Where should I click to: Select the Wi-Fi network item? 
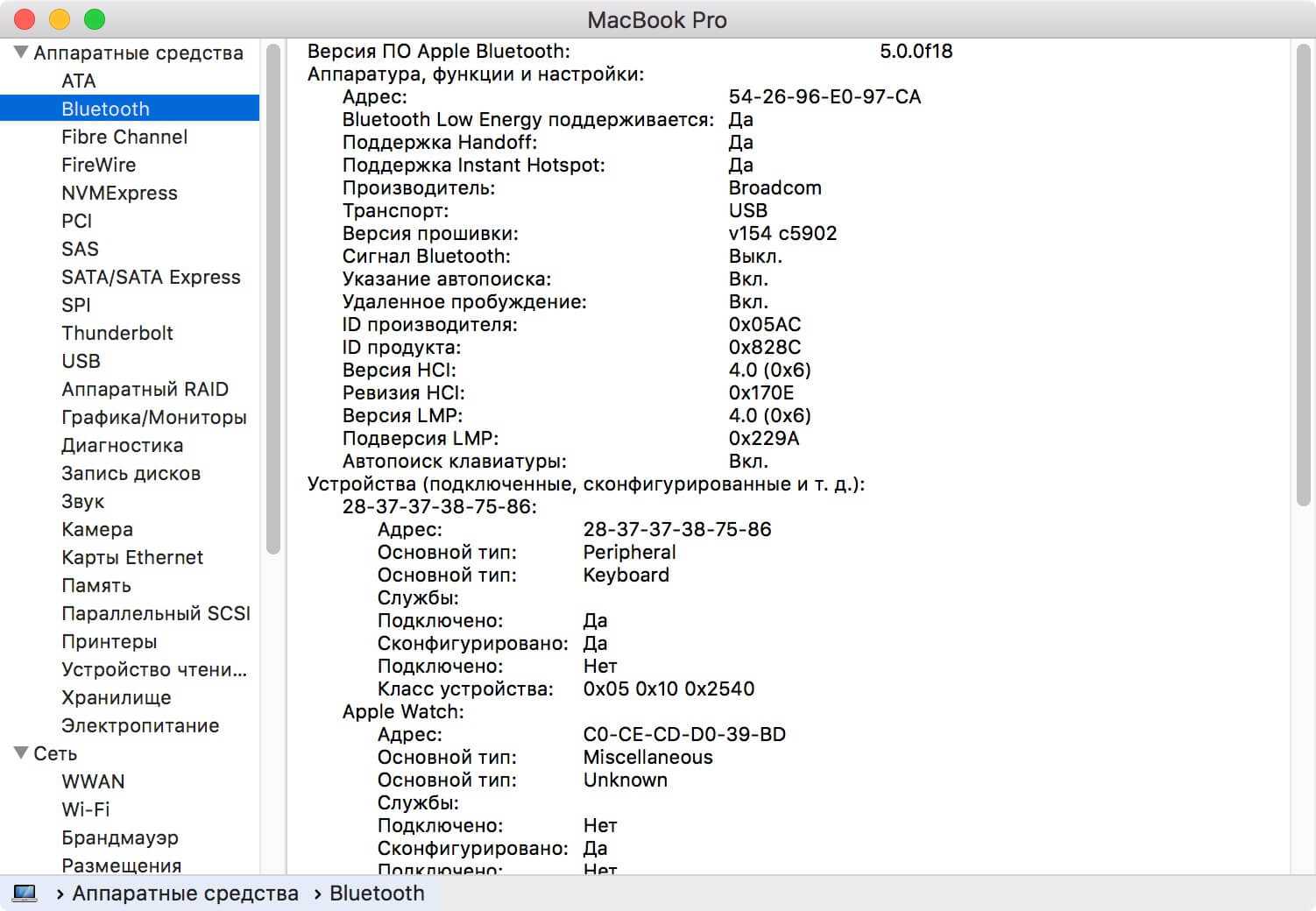click(x=85, y=809)
